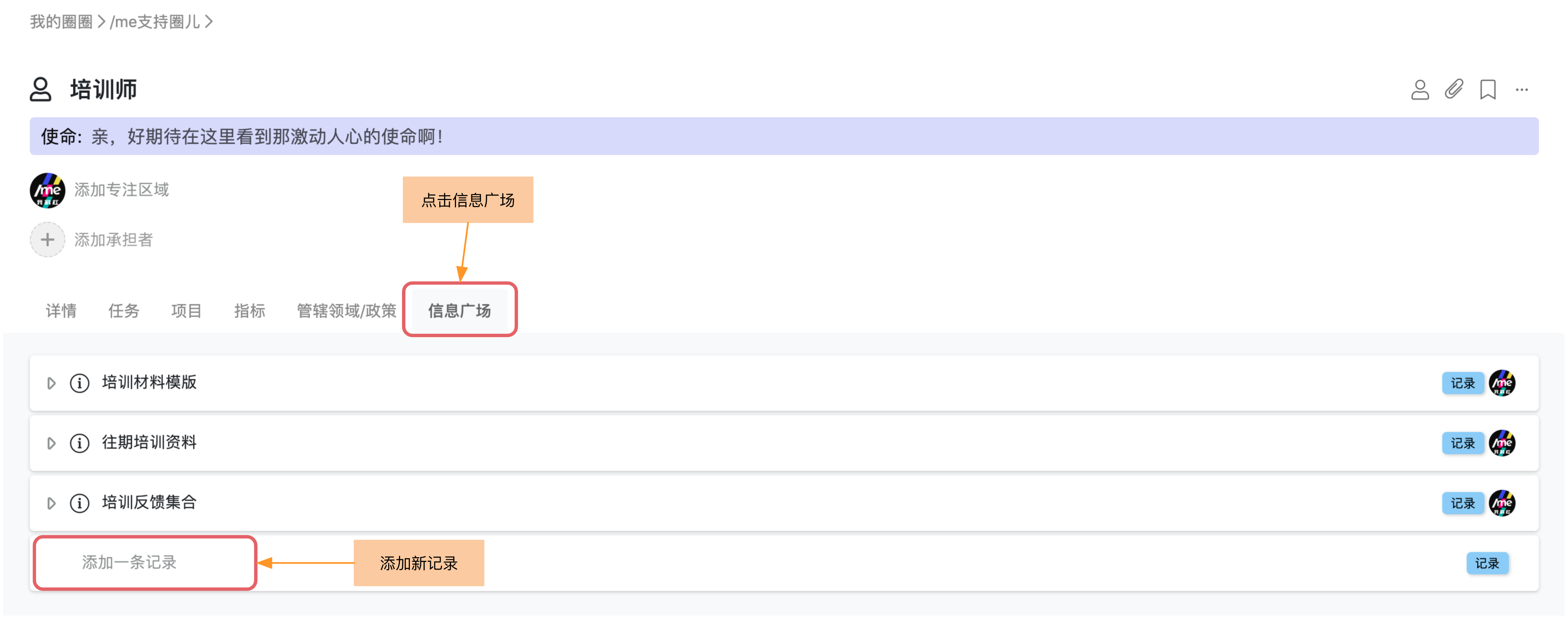Click the /me avatar next to 添加专注区域
Screen dimensions: 1568x622
(47, 190)
